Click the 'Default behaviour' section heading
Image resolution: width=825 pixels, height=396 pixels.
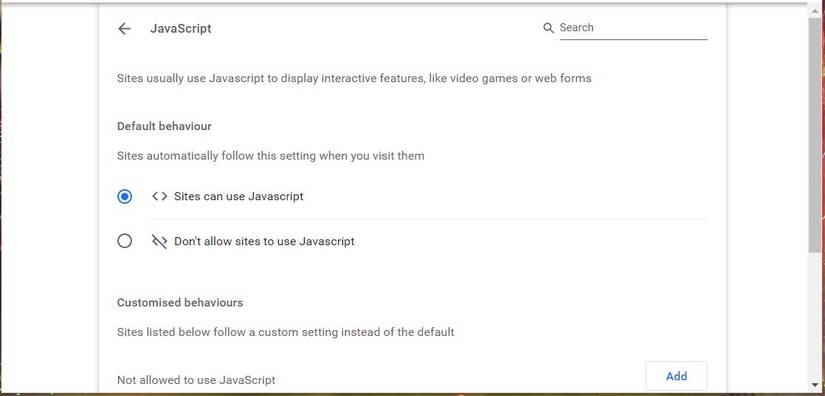coord(164,126)
